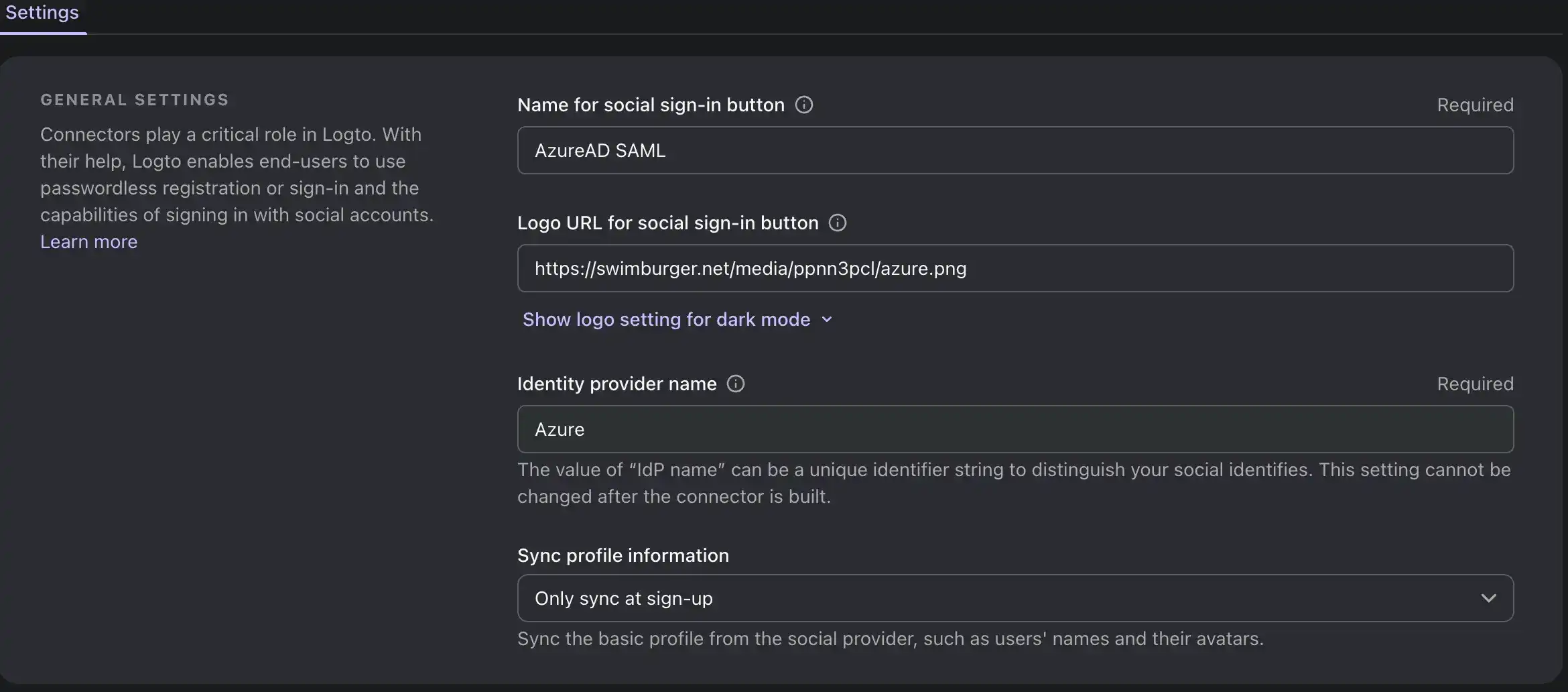Open the Learn more link
The image size is (1568, 692).
coord(88,242)
